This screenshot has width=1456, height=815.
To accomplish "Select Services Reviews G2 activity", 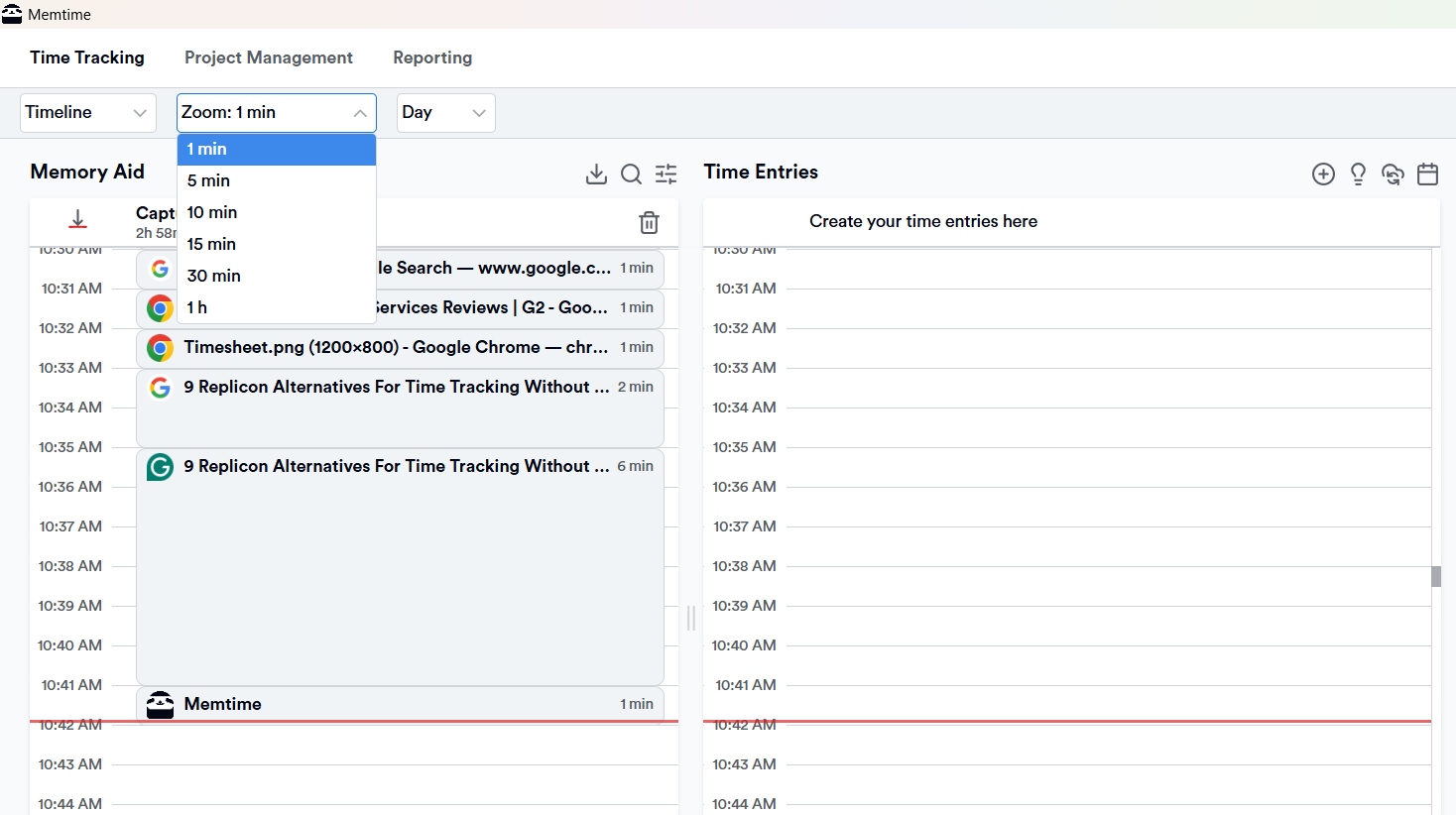I will [x=400, y=308].
